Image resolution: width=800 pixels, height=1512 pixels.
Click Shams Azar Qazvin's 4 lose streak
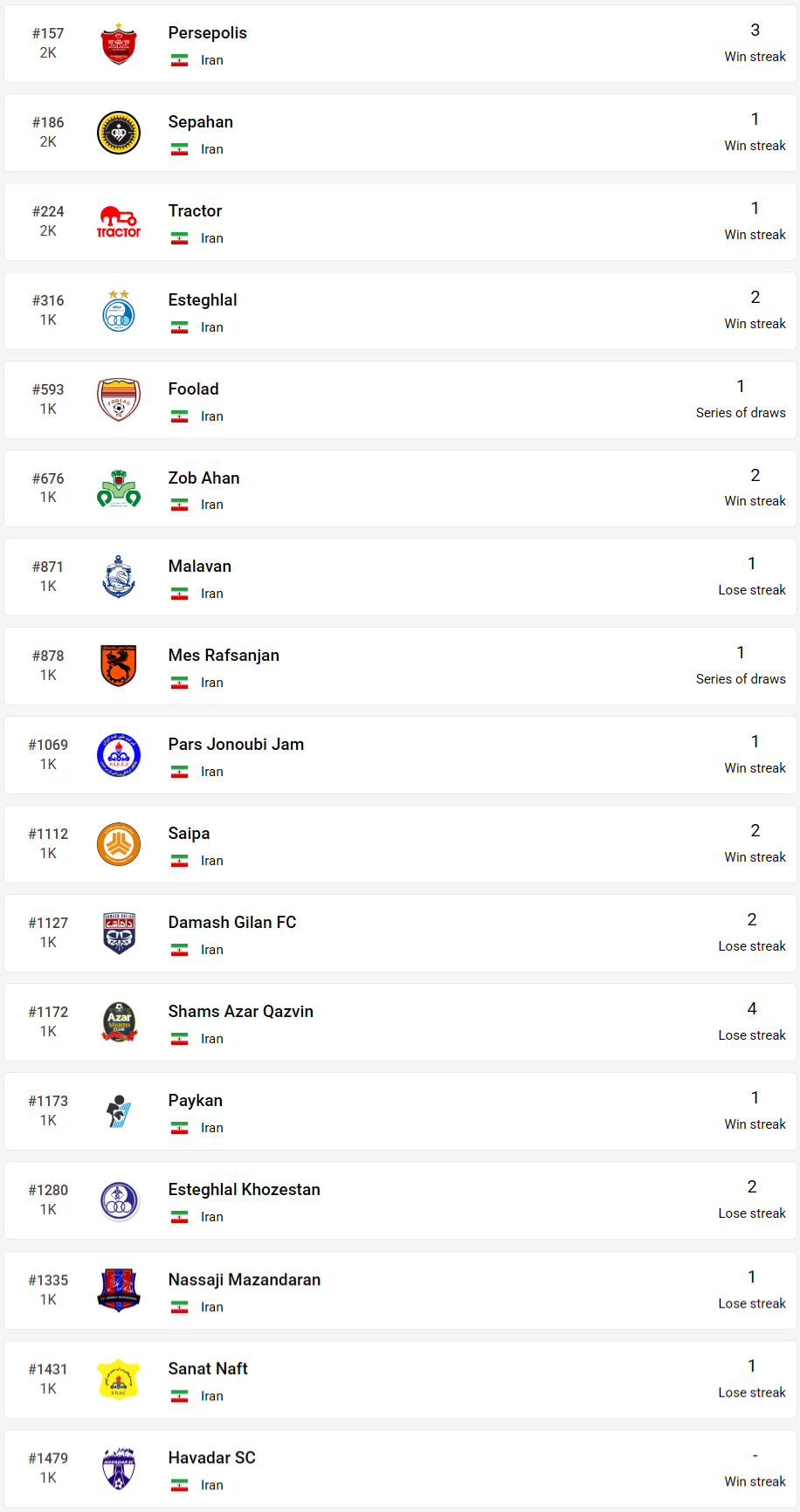click(x=752, y=1021)
